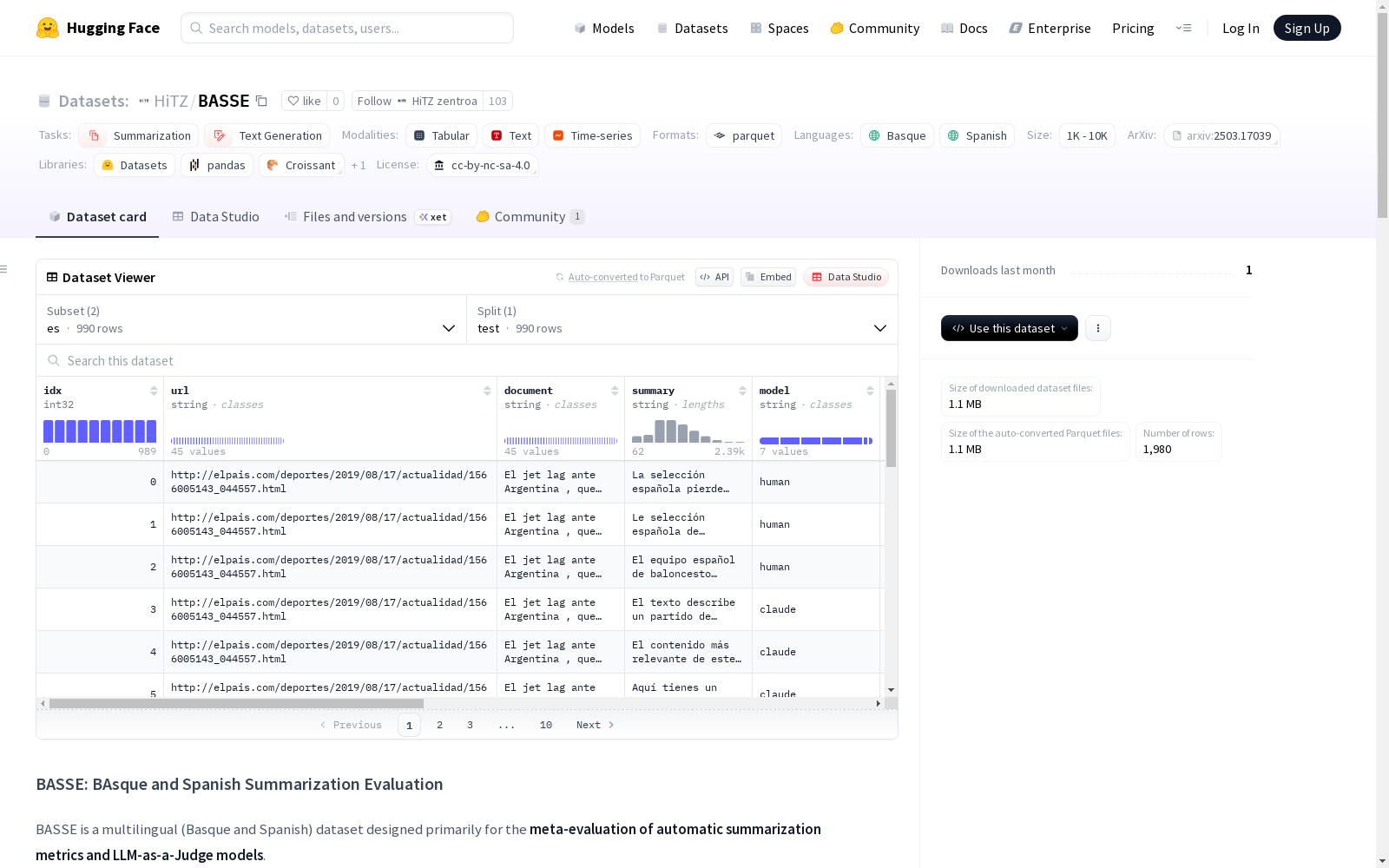Screen dimensions: 1389x868
Task: Jump to page 3 of the dataset
Action: point(471,725)
